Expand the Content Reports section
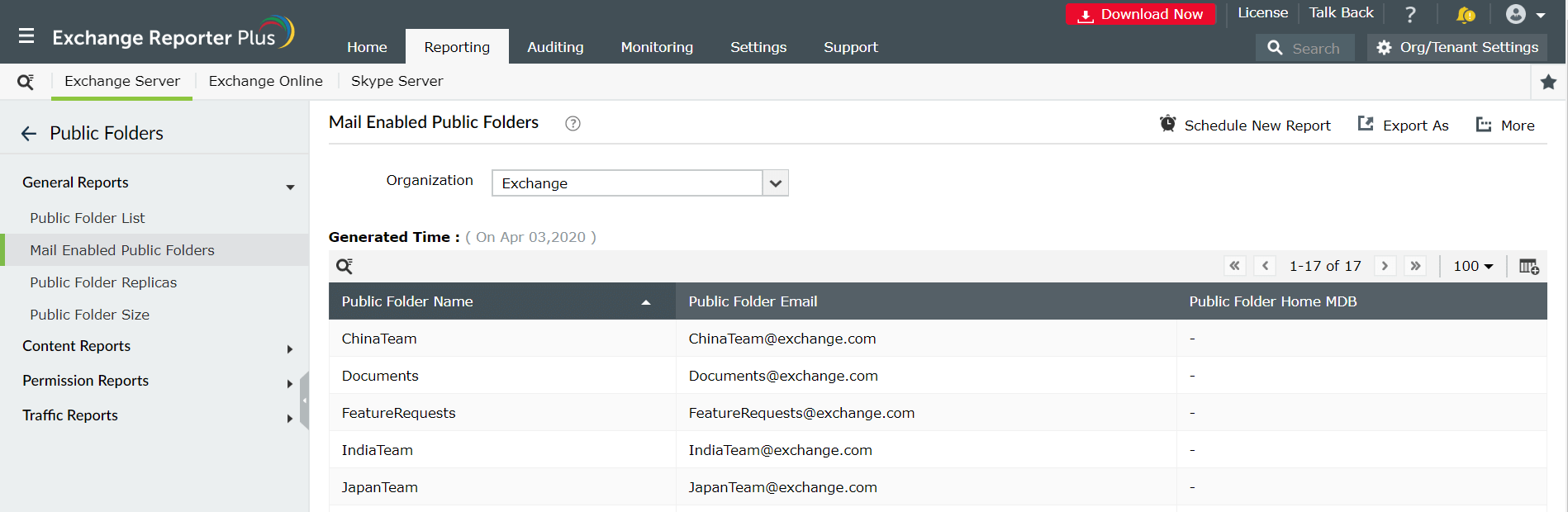The image size is (1568, 512). 290,349
